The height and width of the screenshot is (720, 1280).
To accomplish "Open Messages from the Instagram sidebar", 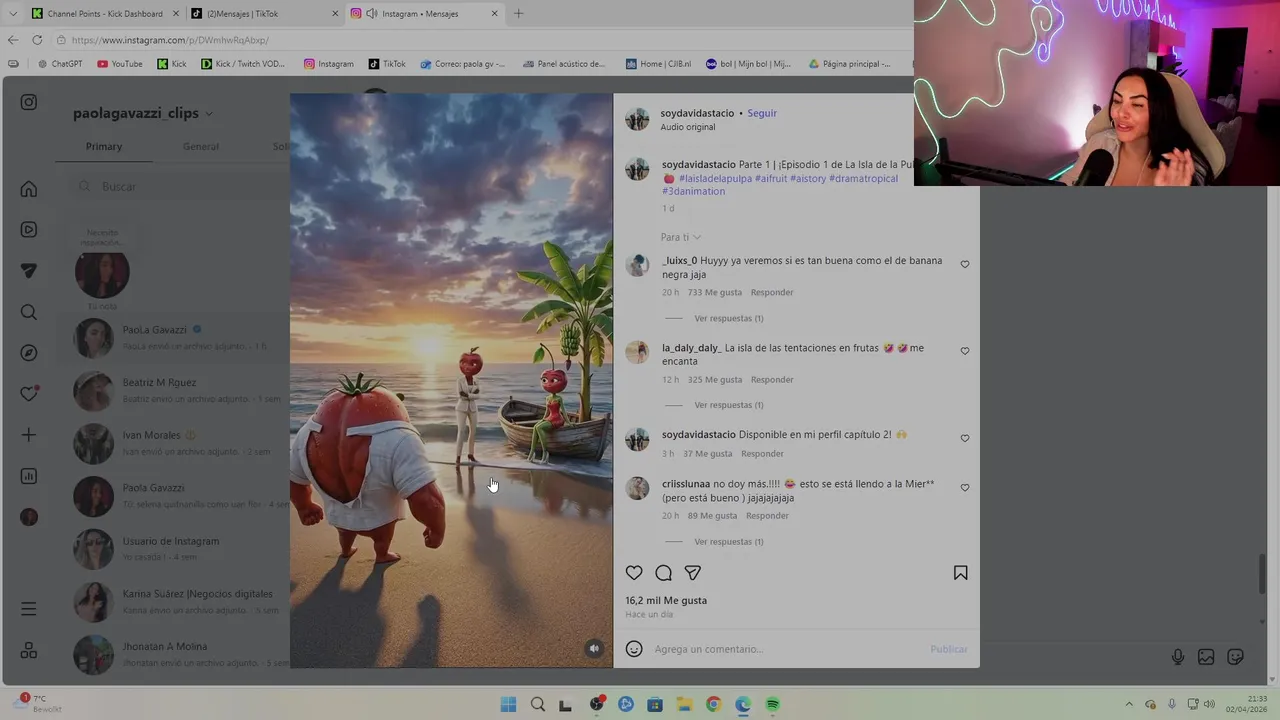I will coord(29,271).
